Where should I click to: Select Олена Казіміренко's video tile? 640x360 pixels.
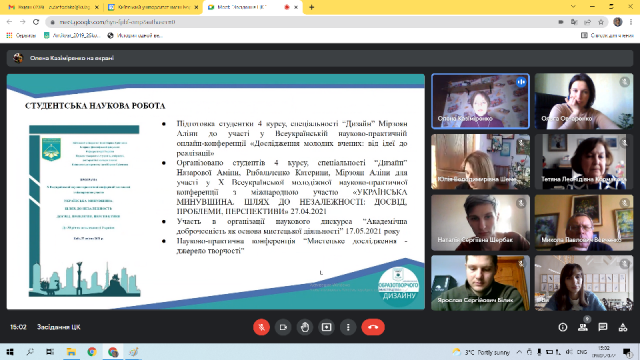[480, 101]
